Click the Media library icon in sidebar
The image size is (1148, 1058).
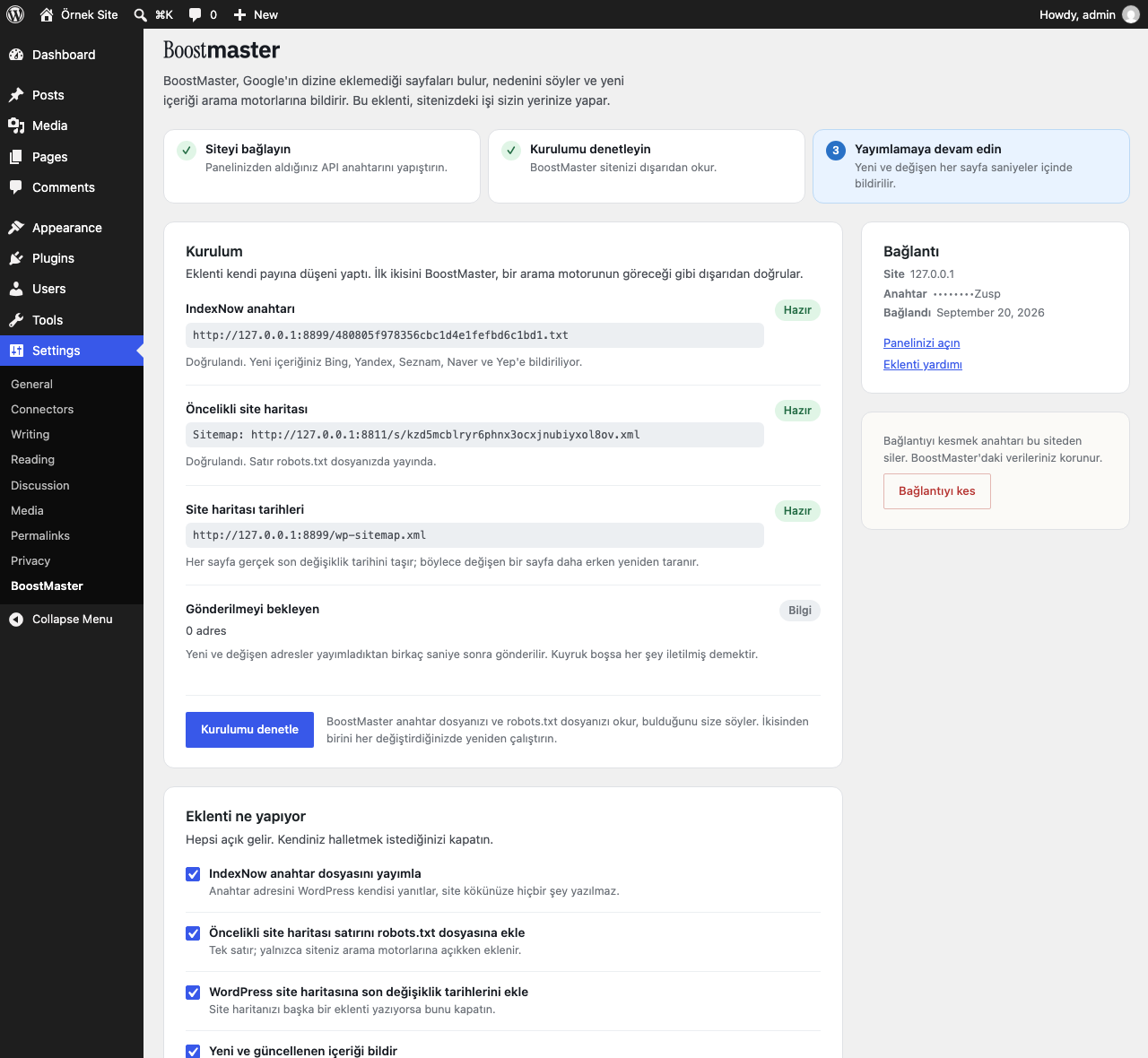point(16,126)
